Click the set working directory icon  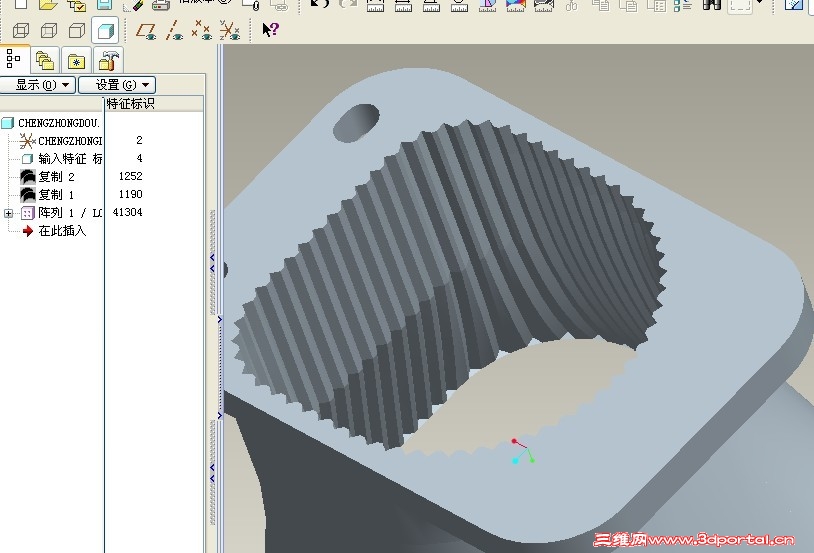click(76, 5)
